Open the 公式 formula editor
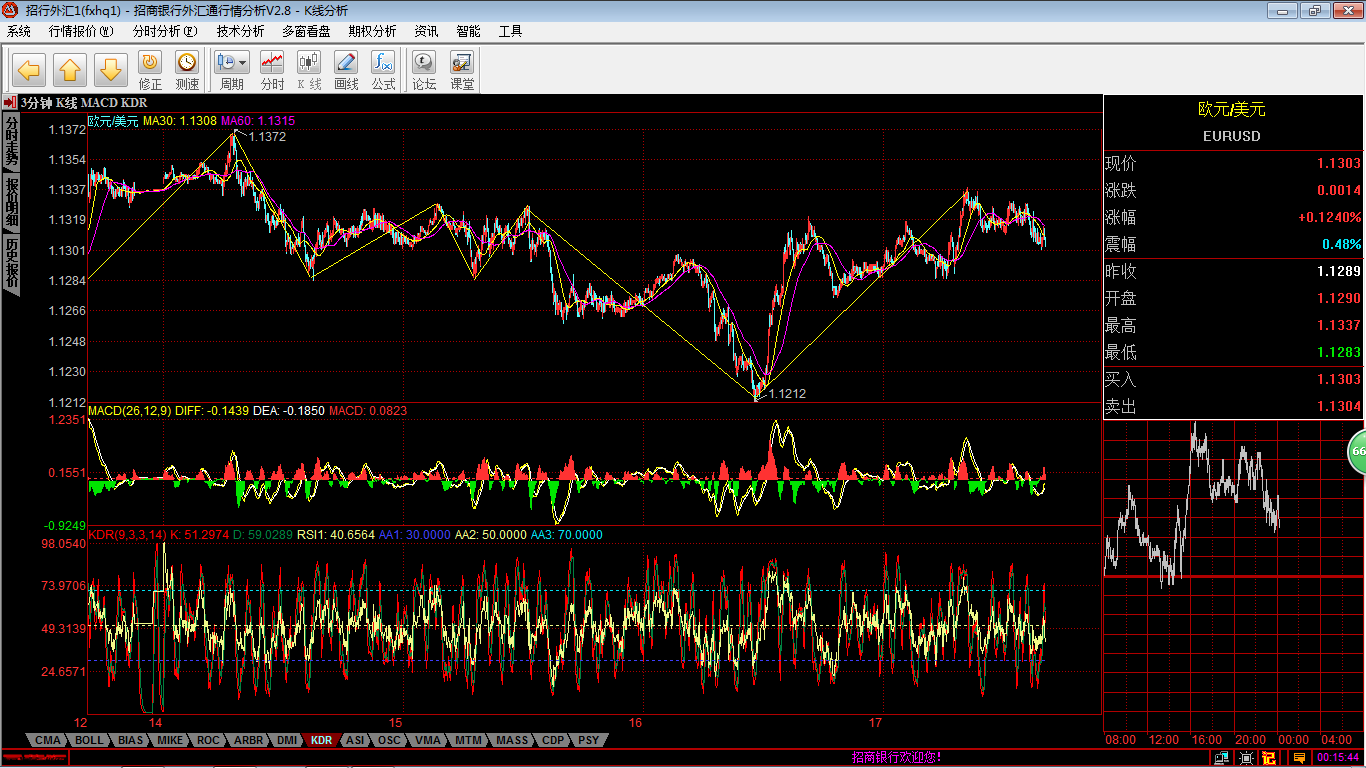1366x768 pixels. [383, 70]
